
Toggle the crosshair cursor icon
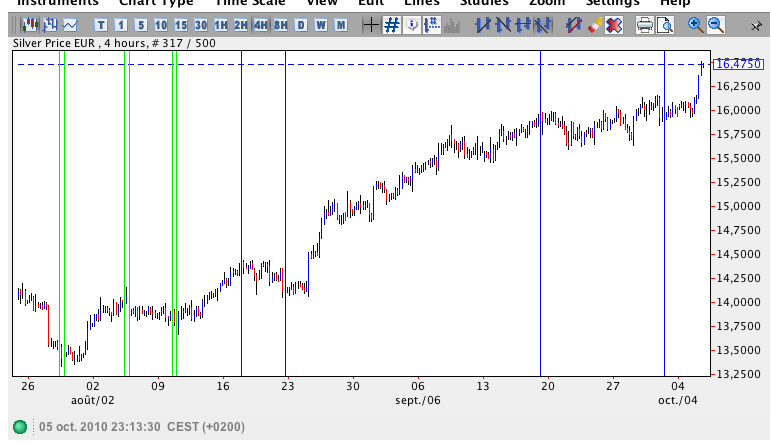371,25
